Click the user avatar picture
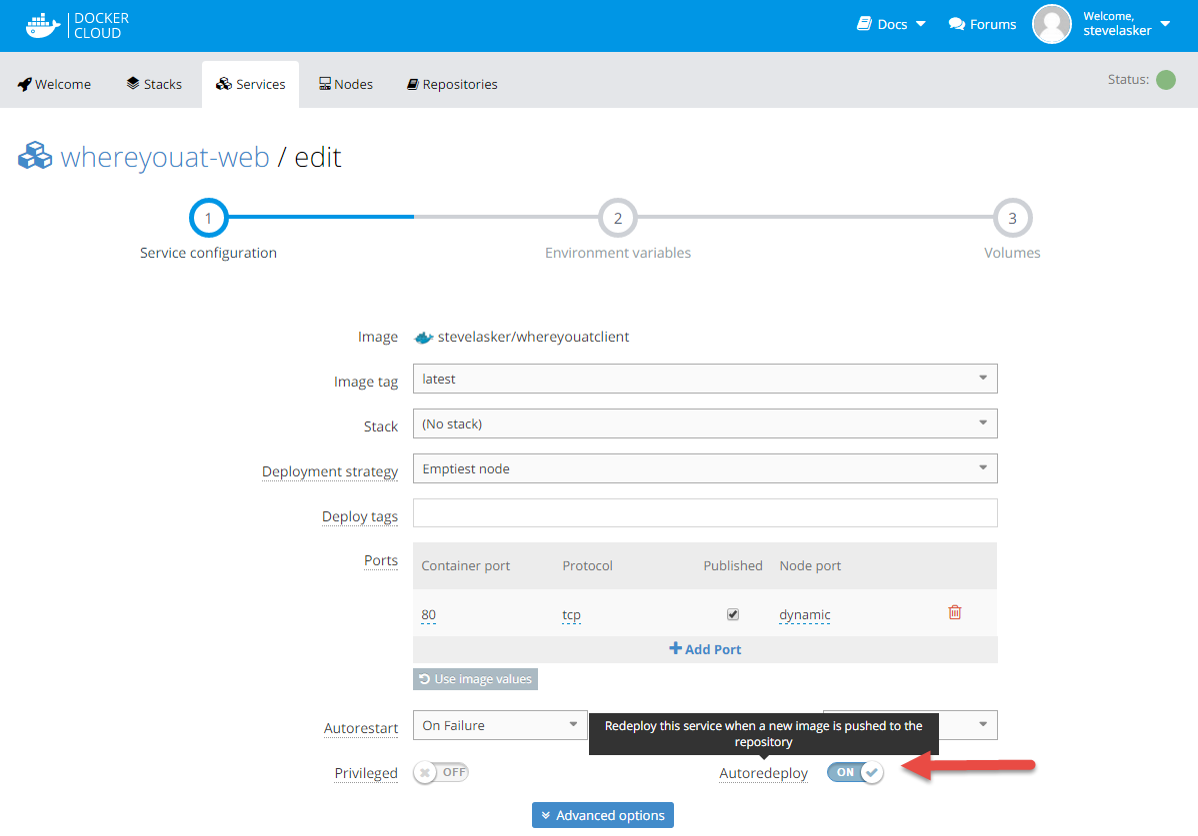The height and width of the screenshot is (836, 1198). coord(1051,25)
